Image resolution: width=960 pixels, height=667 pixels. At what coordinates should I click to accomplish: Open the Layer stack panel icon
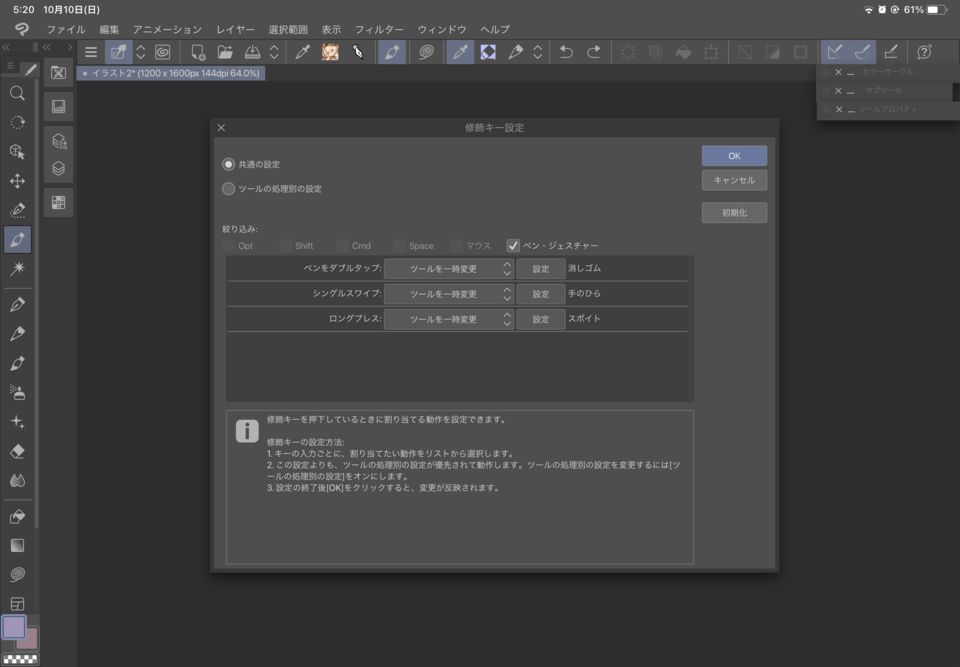click(x=59, y=168)
